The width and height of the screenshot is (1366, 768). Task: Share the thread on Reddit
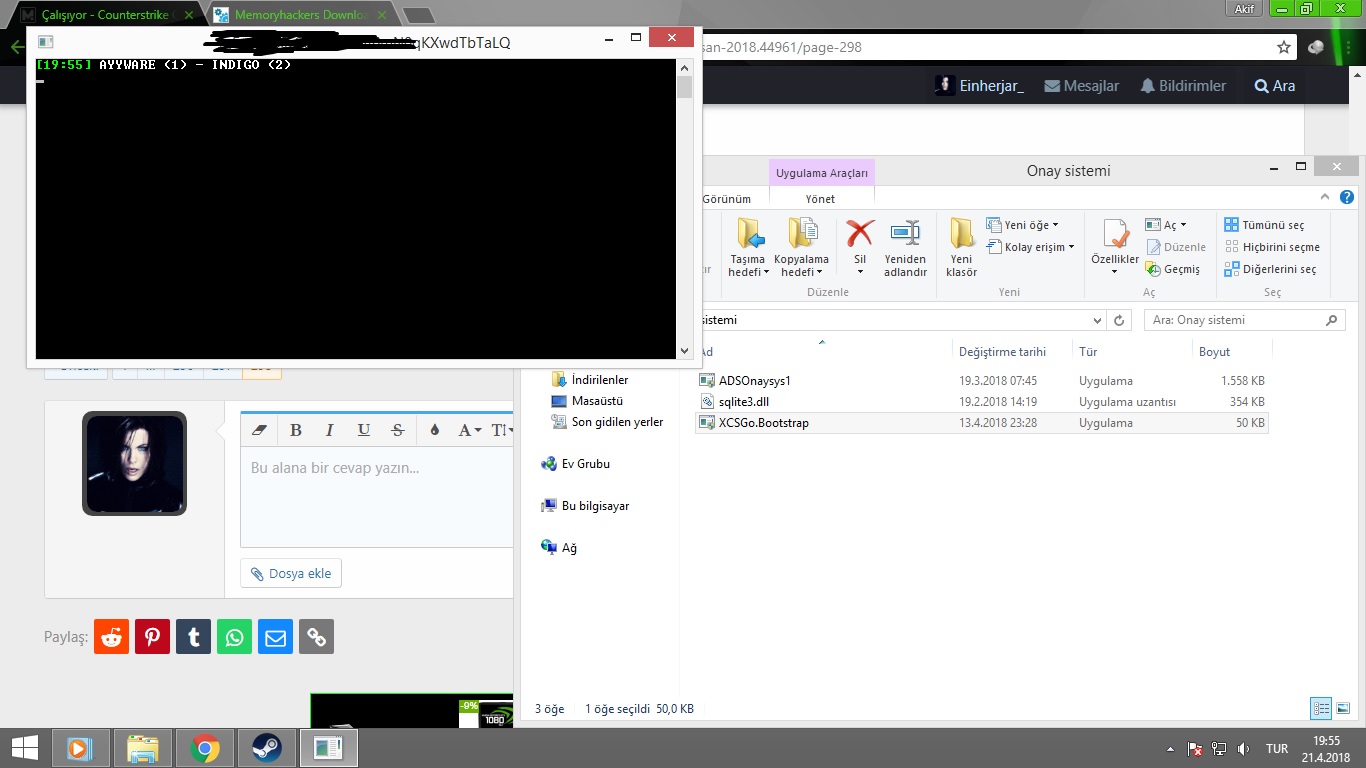(x=111, y=637)
